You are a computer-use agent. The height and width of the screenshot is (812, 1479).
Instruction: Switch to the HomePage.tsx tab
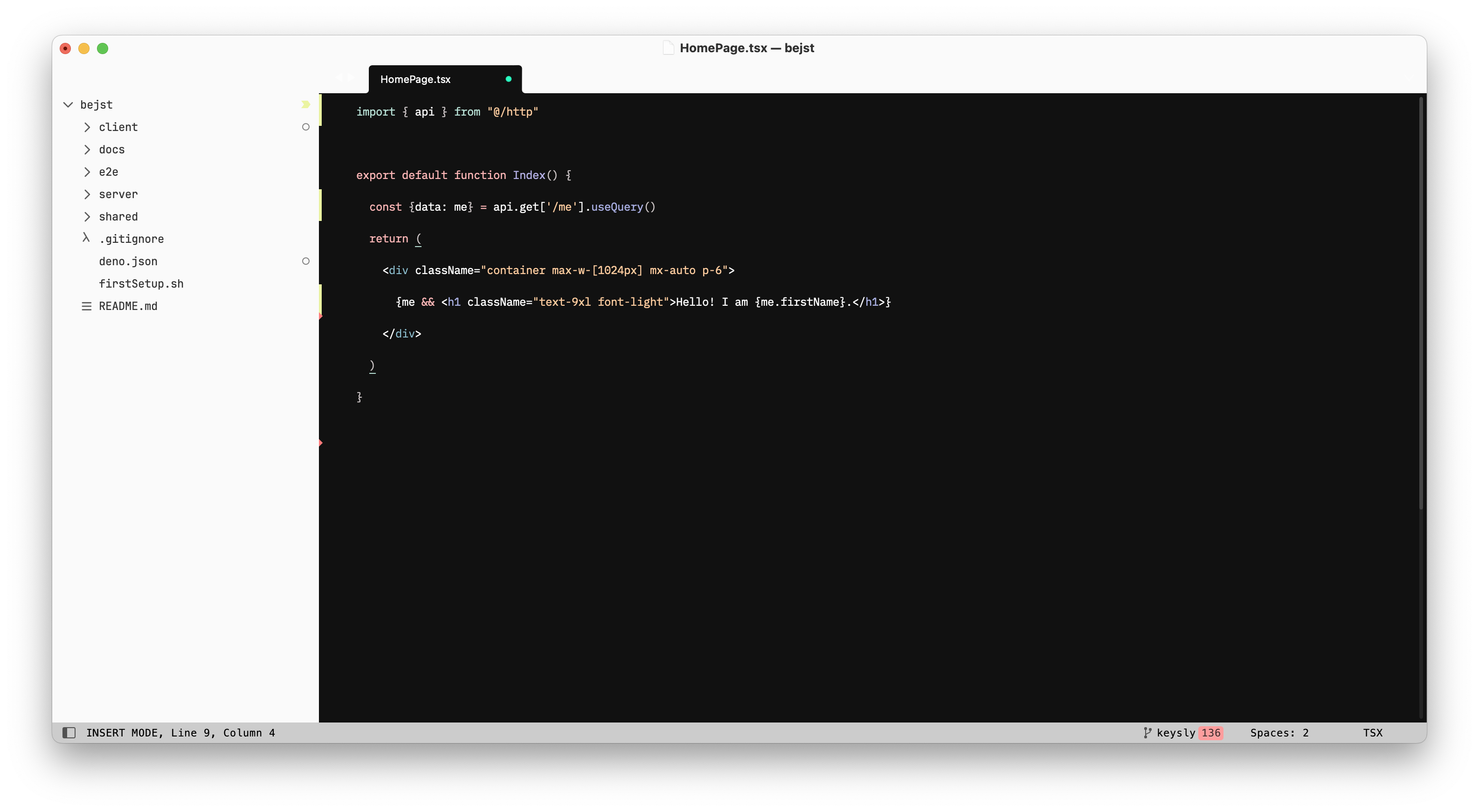point(415,79)
